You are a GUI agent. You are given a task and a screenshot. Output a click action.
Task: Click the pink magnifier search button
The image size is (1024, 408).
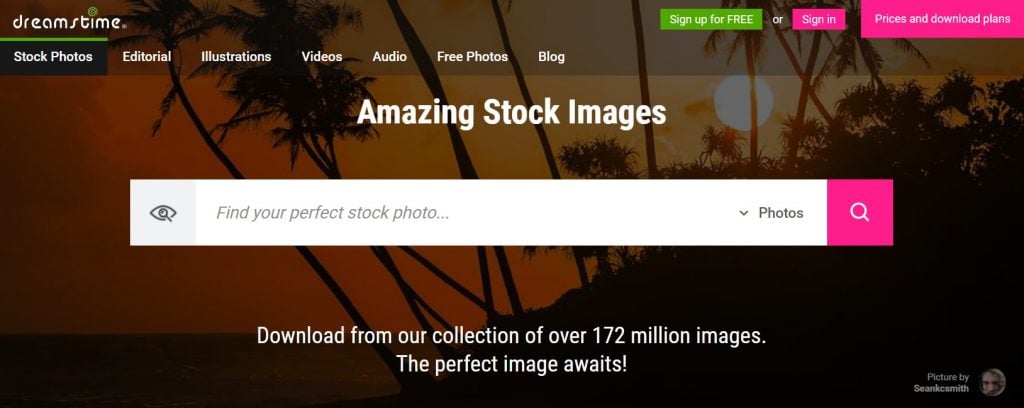click(859, 213)
